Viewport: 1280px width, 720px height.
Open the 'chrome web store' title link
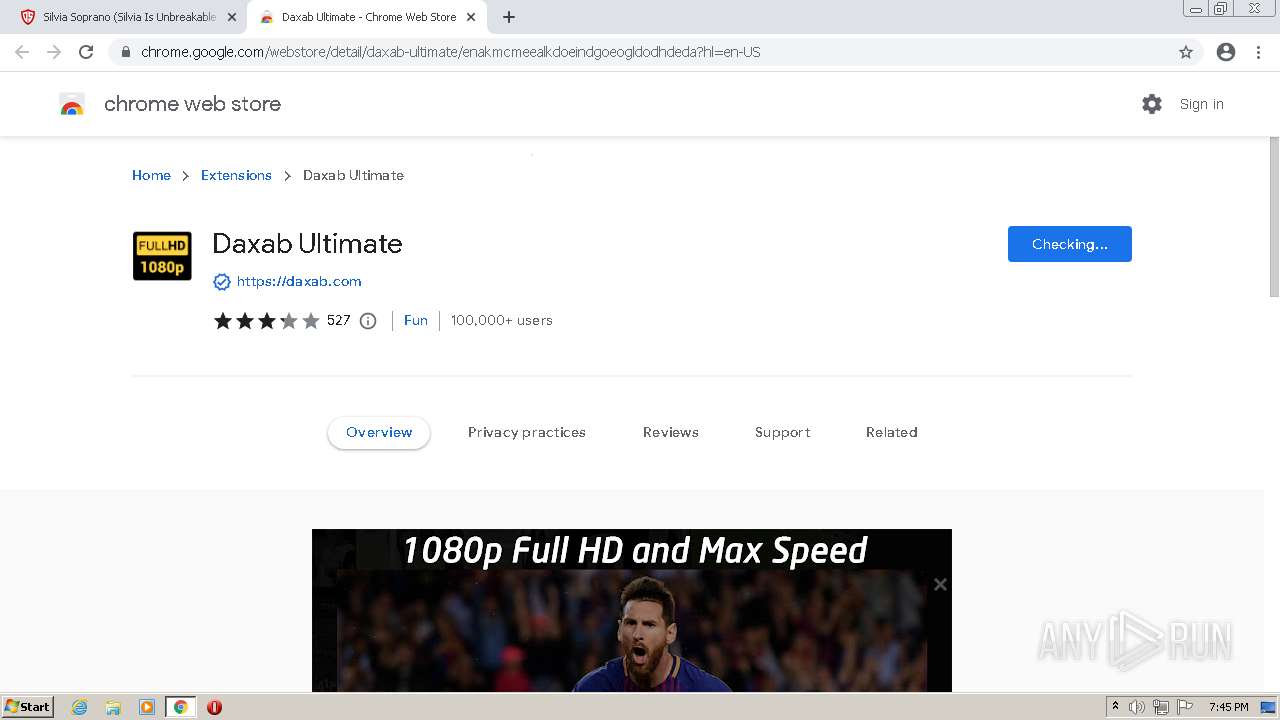pos(192,104)
